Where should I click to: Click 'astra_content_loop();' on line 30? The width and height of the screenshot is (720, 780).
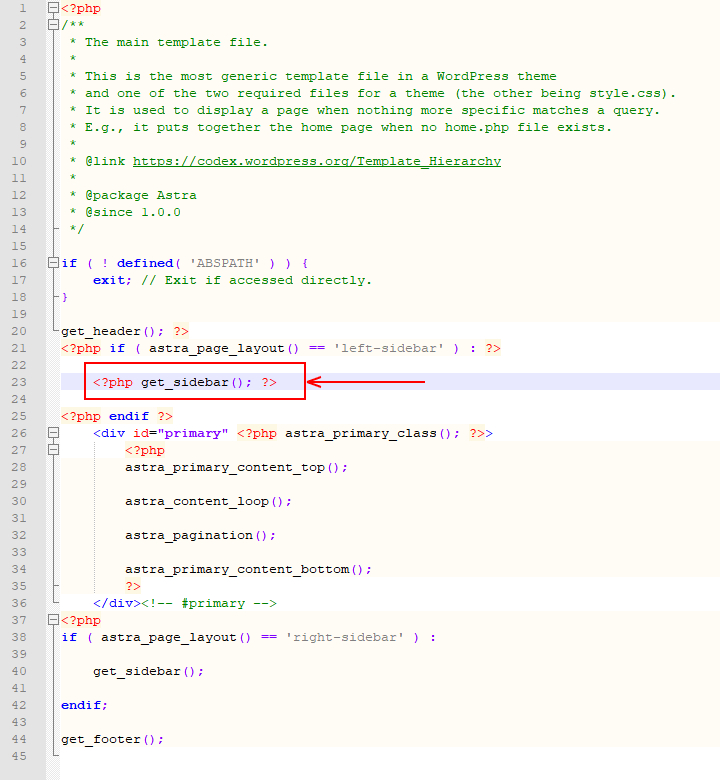click(x=208, y=501)
